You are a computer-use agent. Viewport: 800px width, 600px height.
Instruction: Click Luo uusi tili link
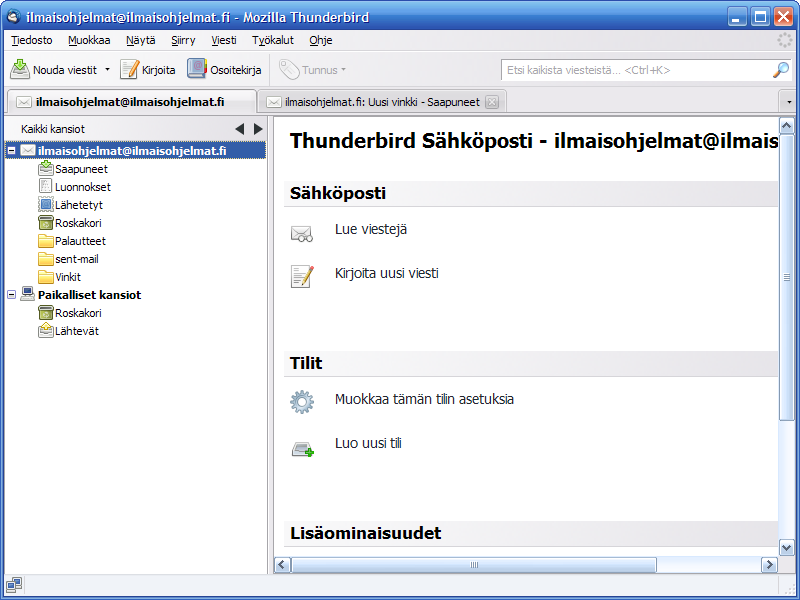pos(368,443)
